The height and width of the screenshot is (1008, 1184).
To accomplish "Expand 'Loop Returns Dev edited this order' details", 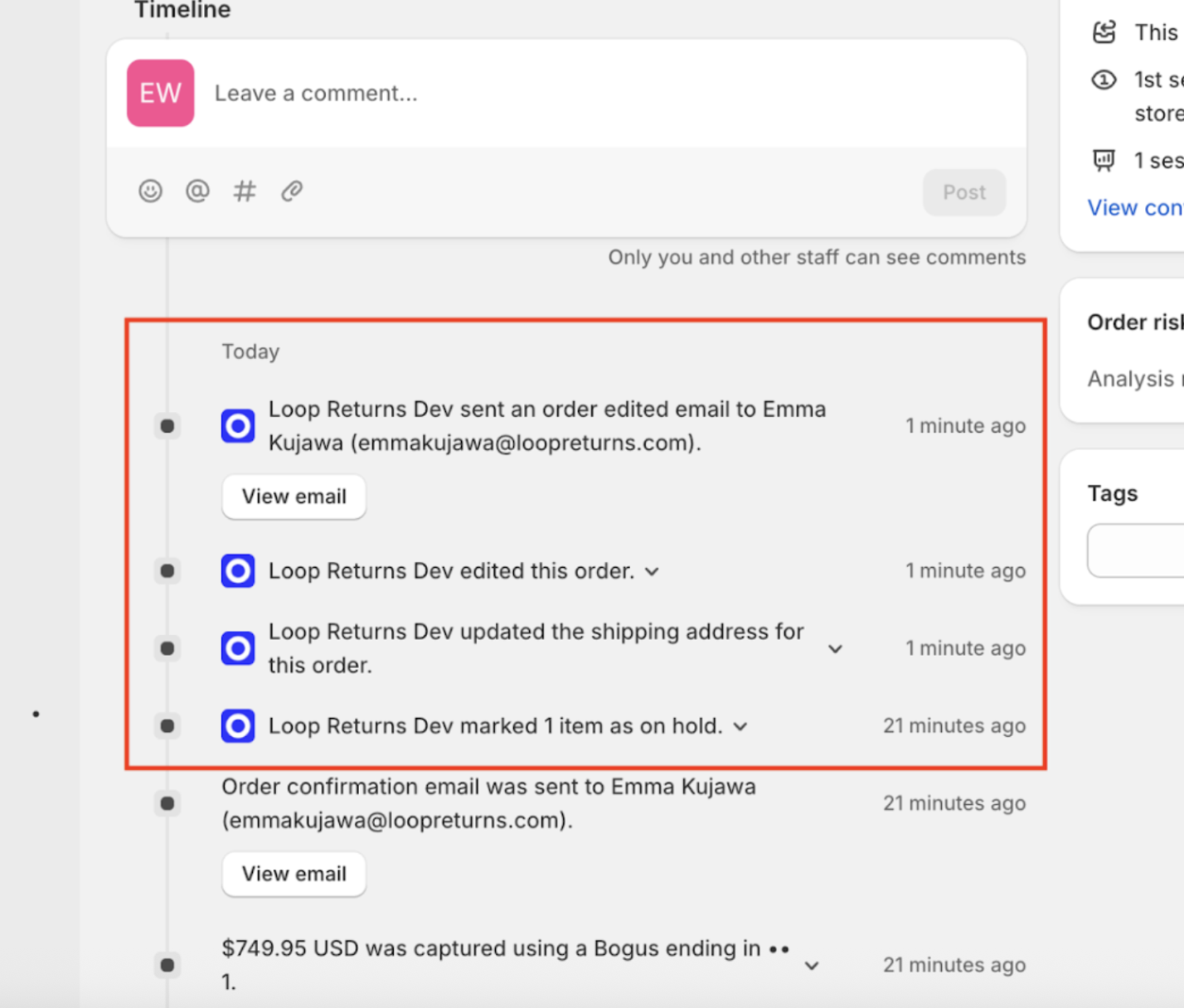I will pyautogui.click(x=653, y=572).
